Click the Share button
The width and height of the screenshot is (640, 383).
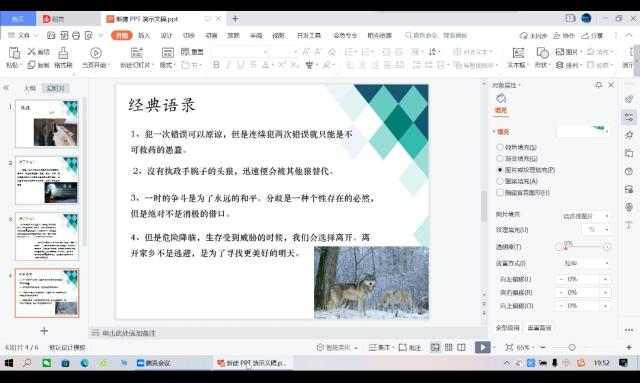click(x=592, y=36)
